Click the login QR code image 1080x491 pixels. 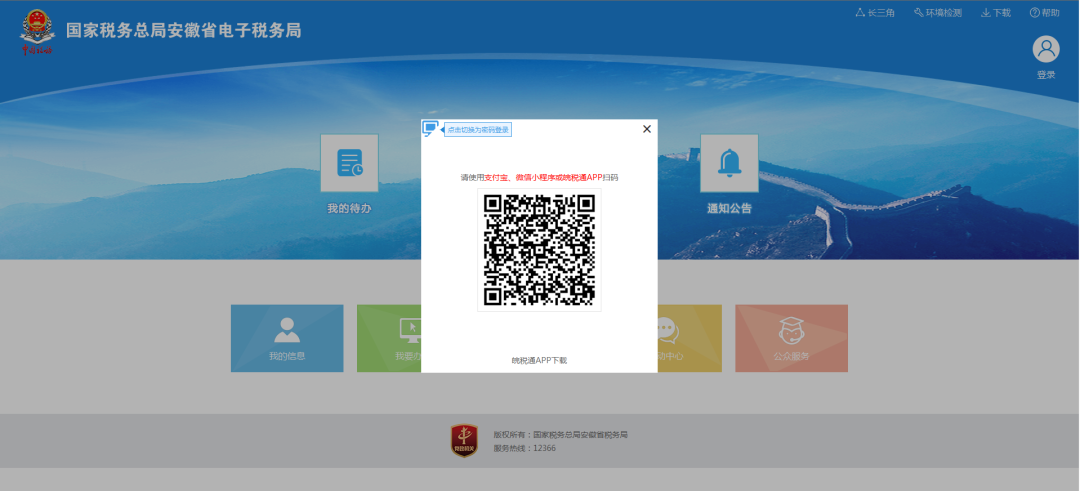click(x=539, y=250)
